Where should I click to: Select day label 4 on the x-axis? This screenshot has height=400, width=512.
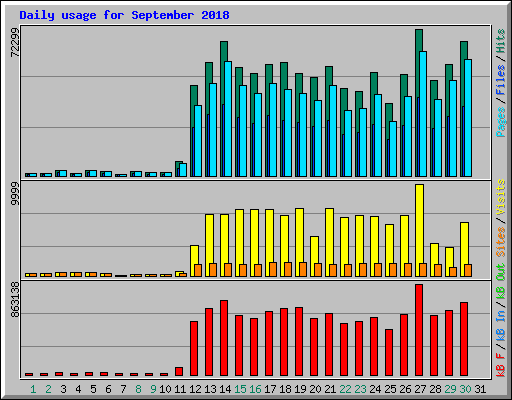(78, 389)
